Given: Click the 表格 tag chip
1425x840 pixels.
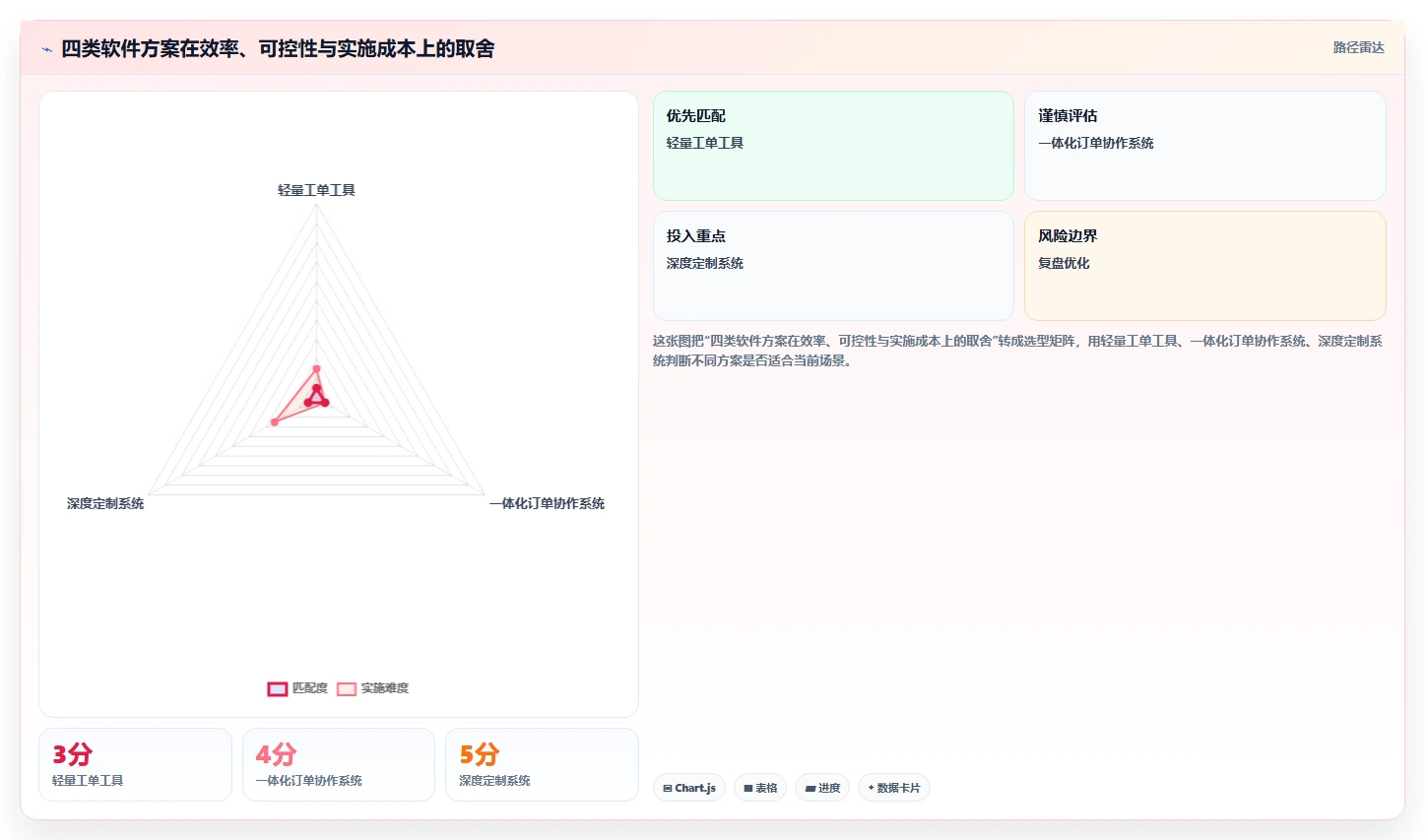Looking at the screenshot, I should click(760, 788).
